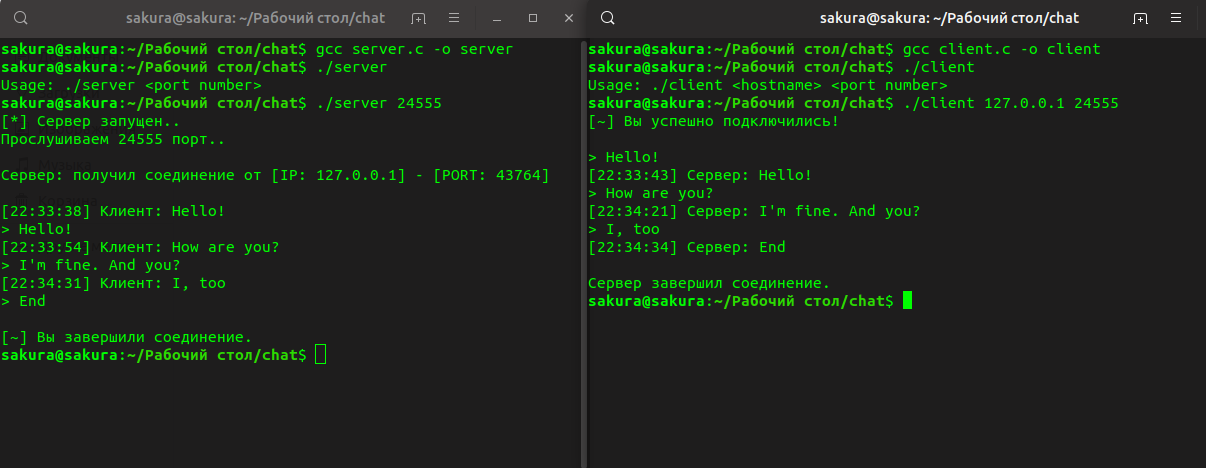Click the hollow cursor at left terminal prompt

pyautogui.click(x=320, y=355)
